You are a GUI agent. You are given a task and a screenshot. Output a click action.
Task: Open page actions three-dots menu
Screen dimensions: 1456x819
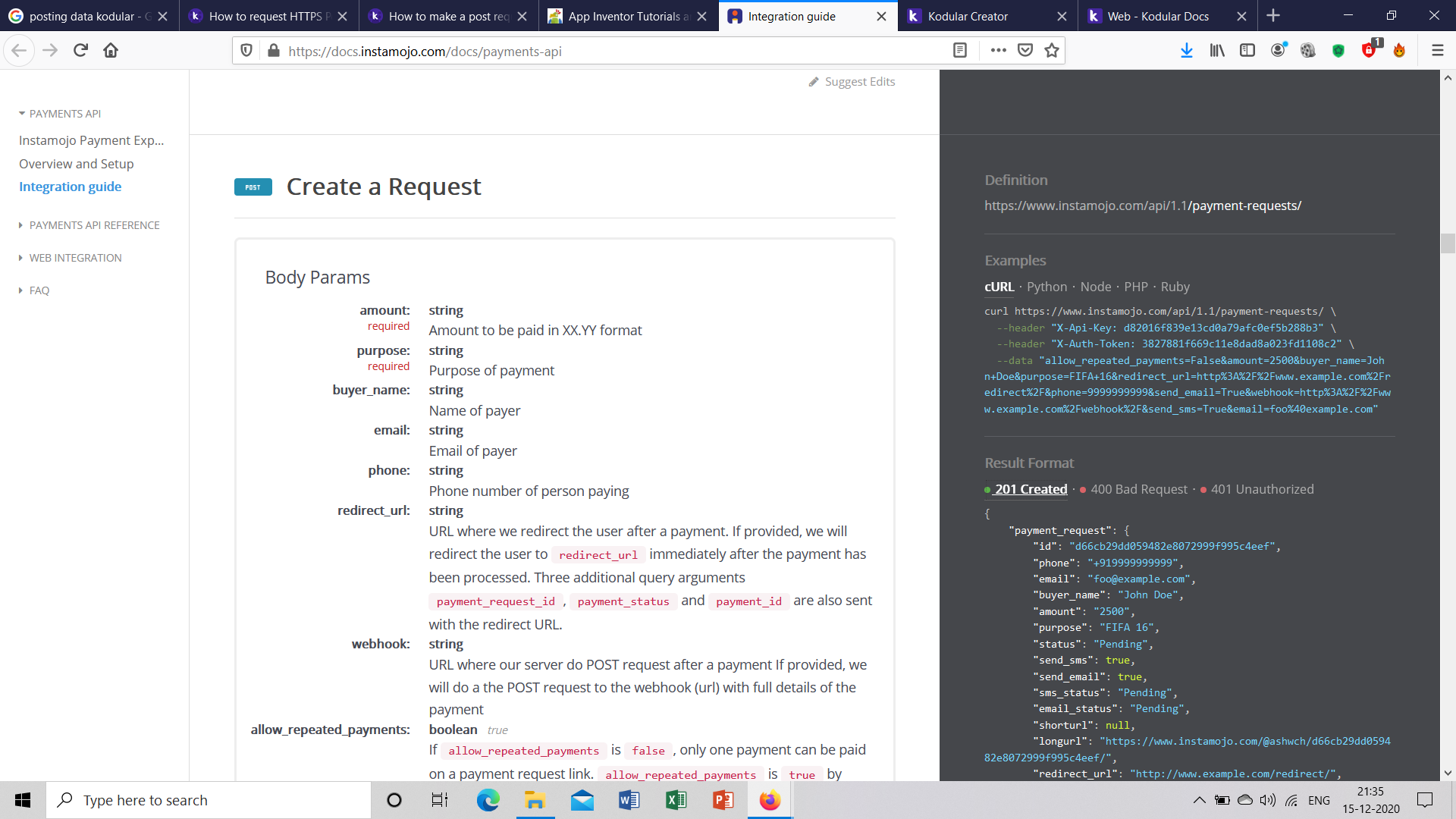998,51
